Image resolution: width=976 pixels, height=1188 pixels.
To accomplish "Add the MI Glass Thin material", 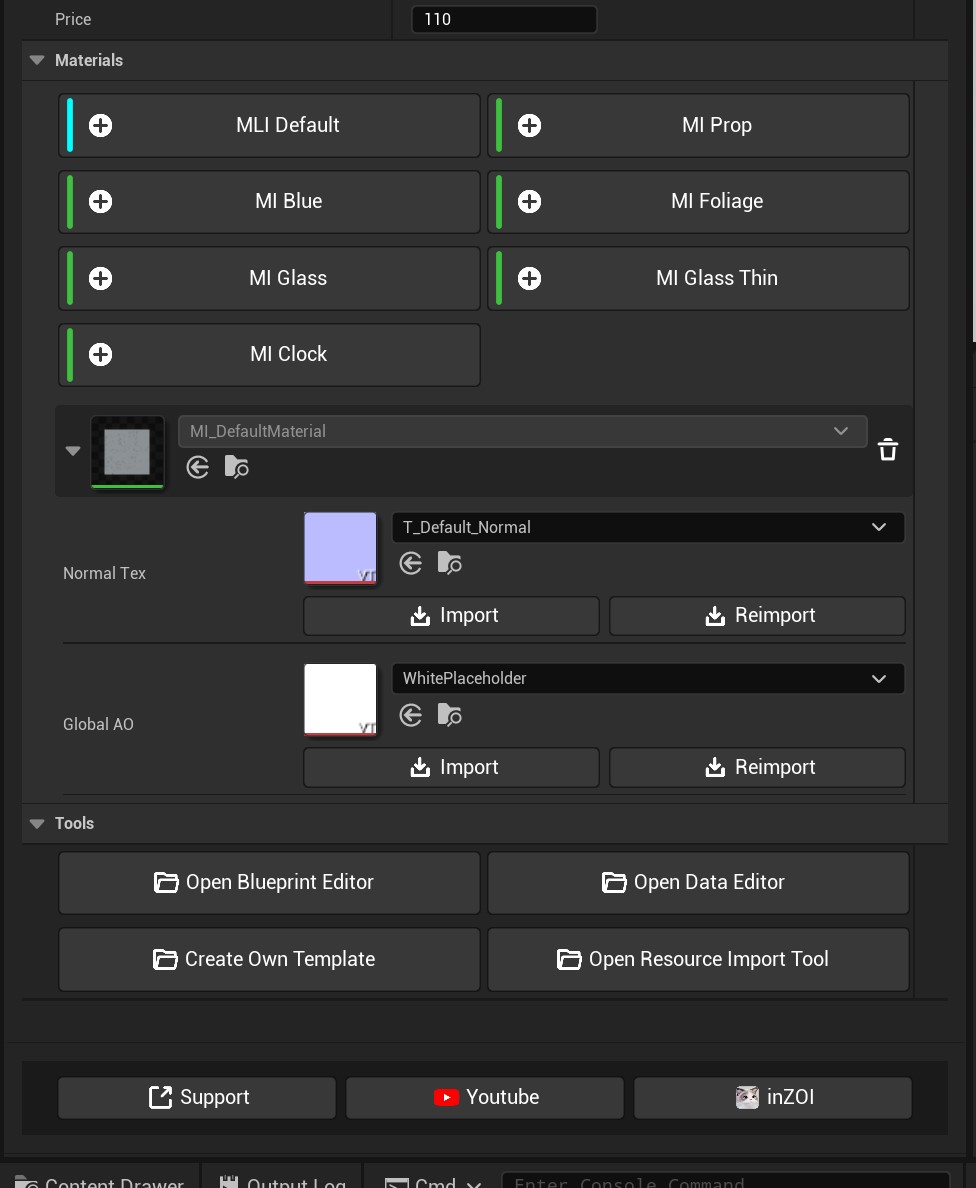I will tap(698, 278).
